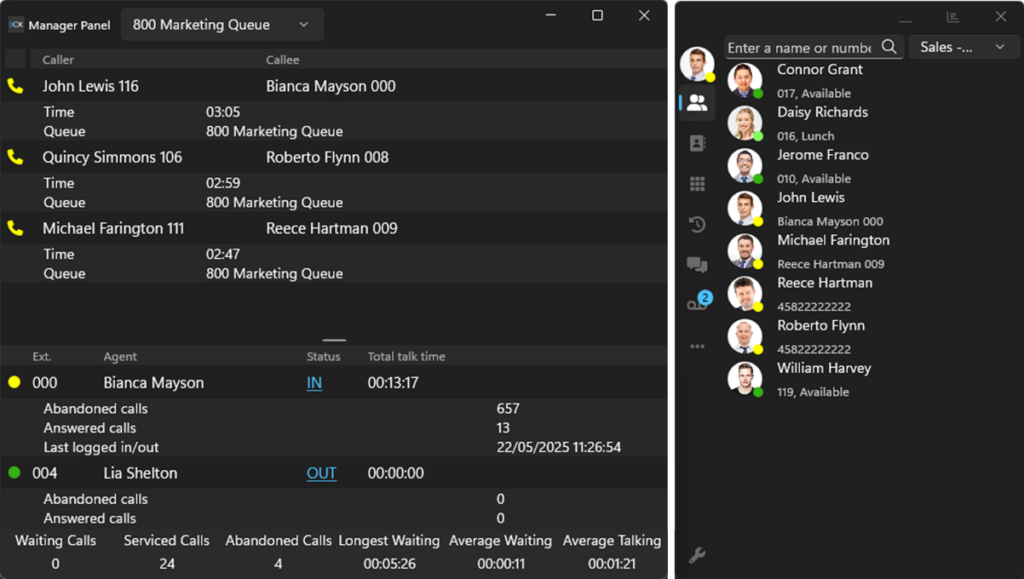
Task: Select the People presence tab icon
Action: (x=697, y=103)
